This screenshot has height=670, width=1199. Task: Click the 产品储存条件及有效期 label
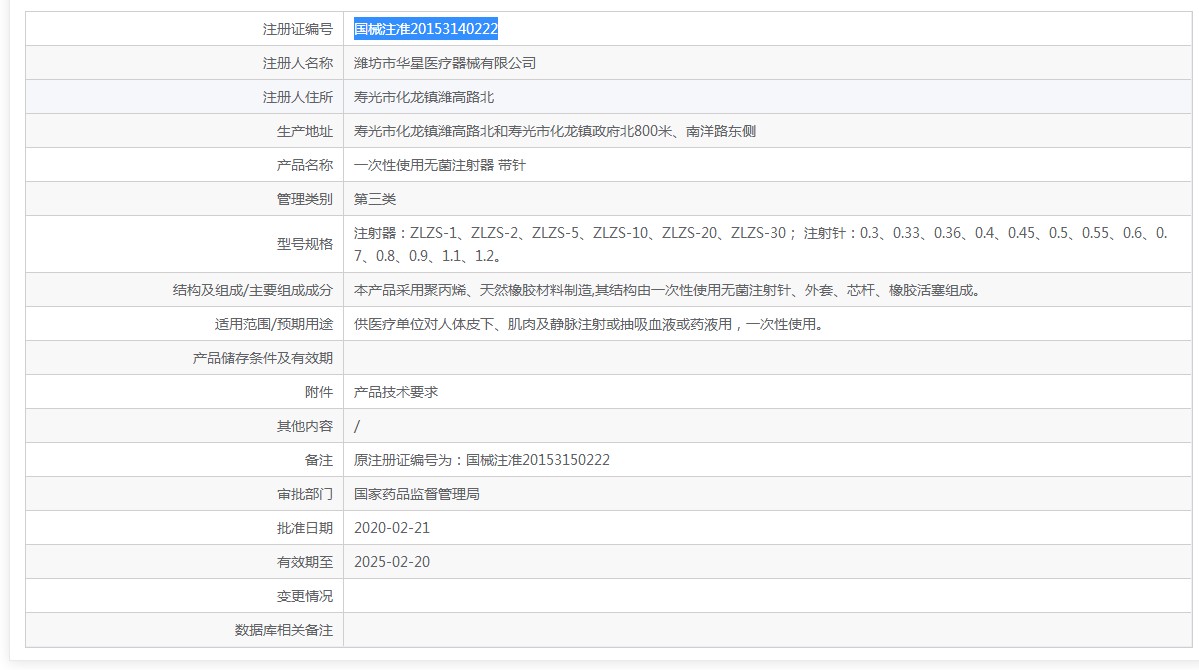(x=262, y=358)
